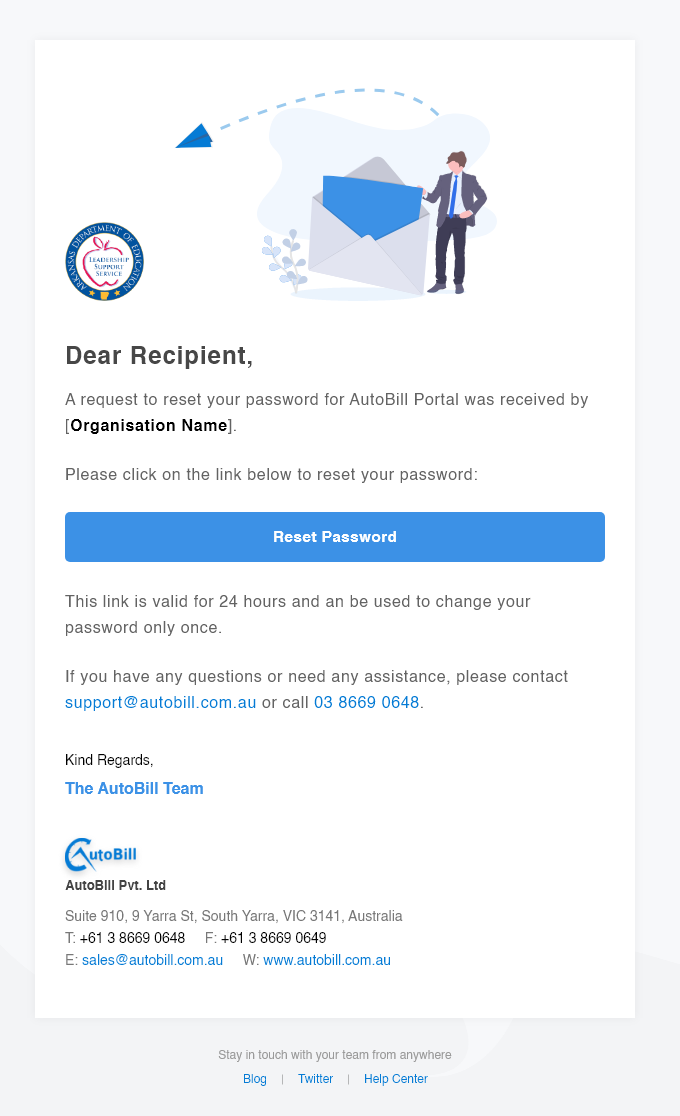The width and height of the screenshot is (680, 1116).
Task: Open the Blog footer link
Action: coord(255,1079)
